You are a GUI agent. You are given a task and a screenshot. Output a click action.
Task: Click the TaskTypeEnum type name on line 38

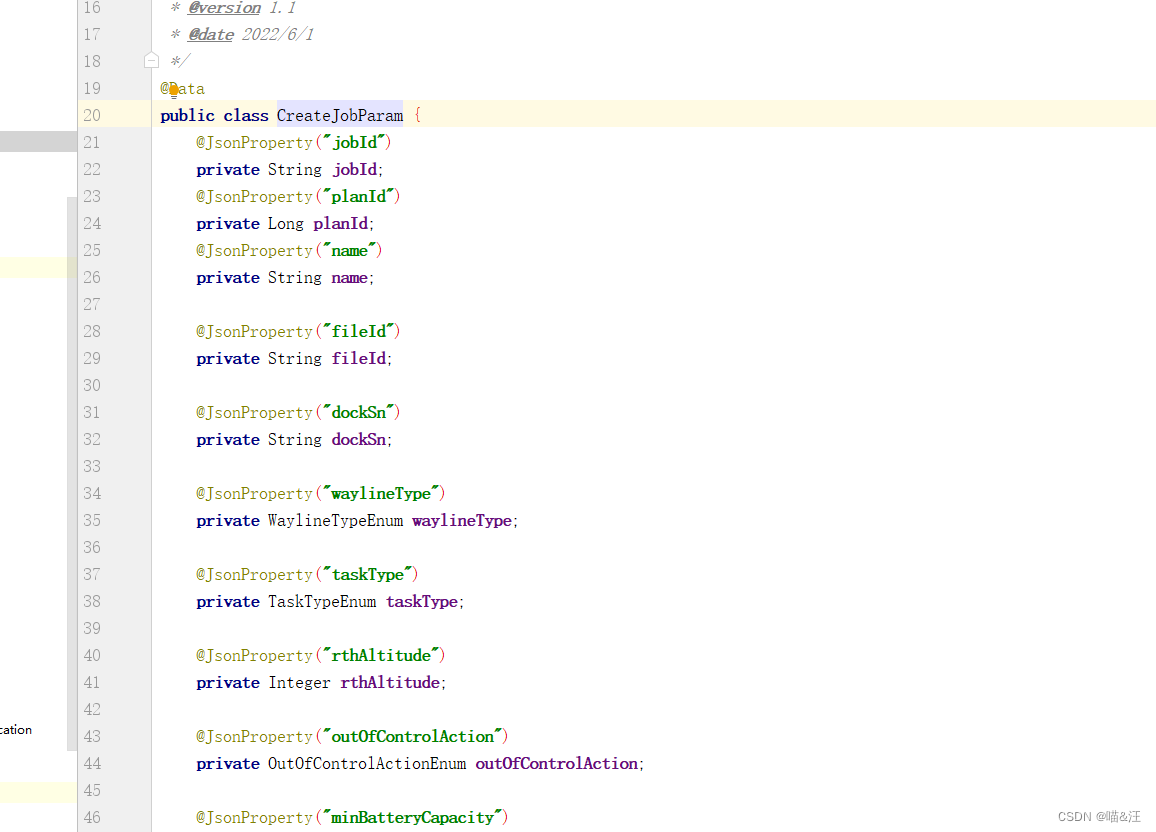[x=321, y=601]
